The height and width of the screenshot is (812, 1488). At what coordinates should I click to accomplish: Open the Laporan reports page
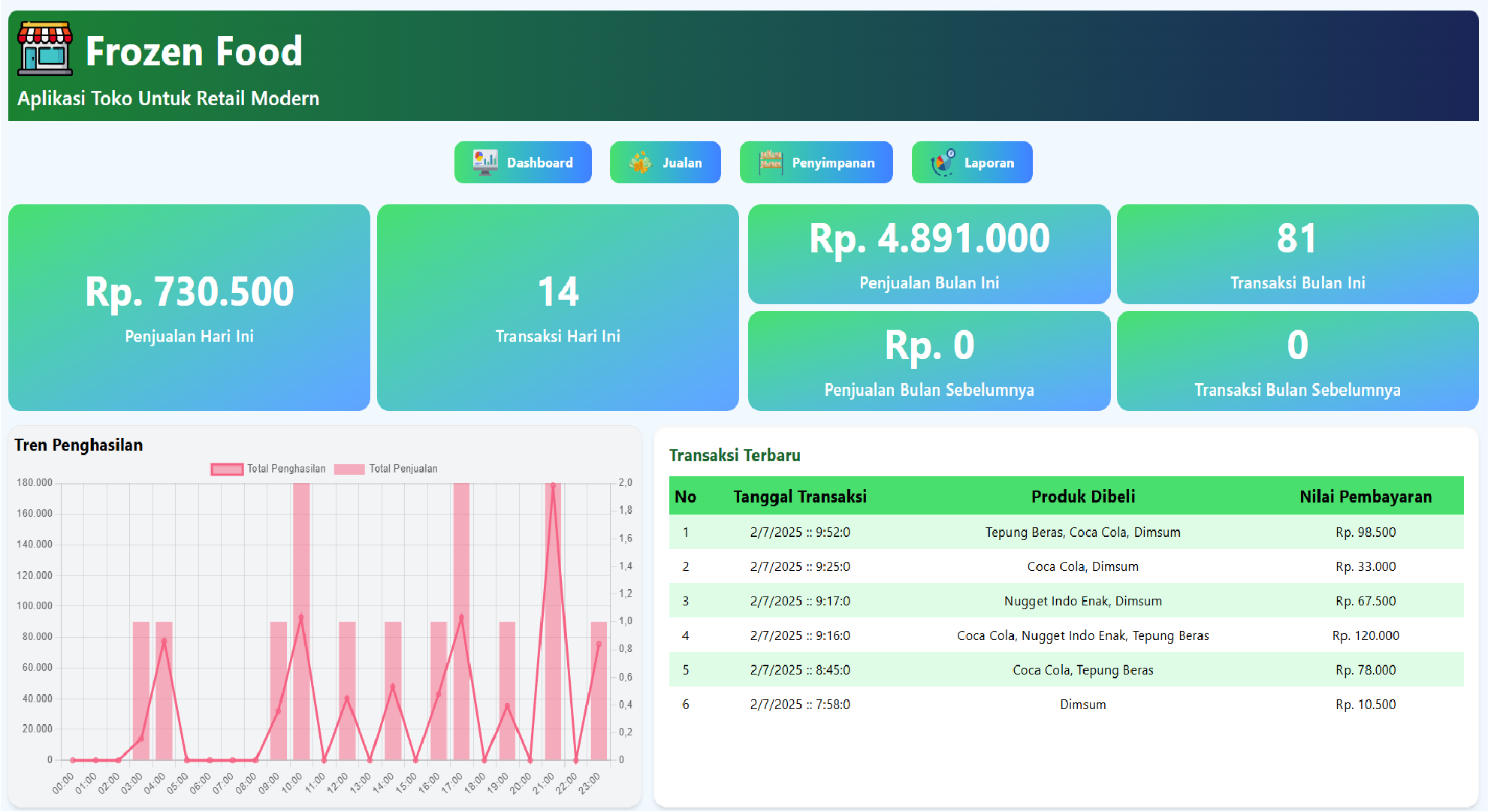pyautogui.click(x=972, y=162)
